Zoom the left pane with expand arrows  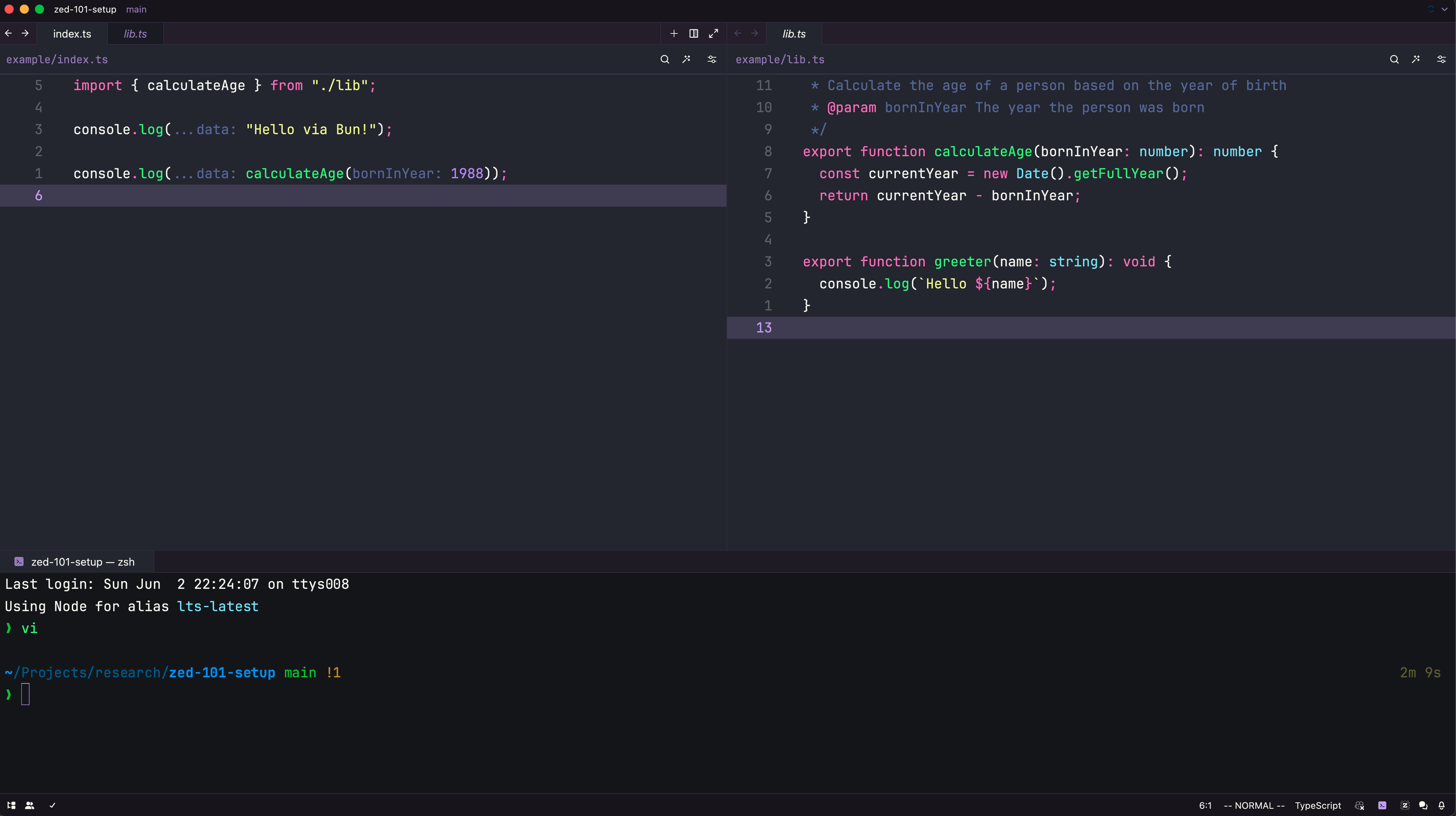pyautogui.click(x=713, y=33)
